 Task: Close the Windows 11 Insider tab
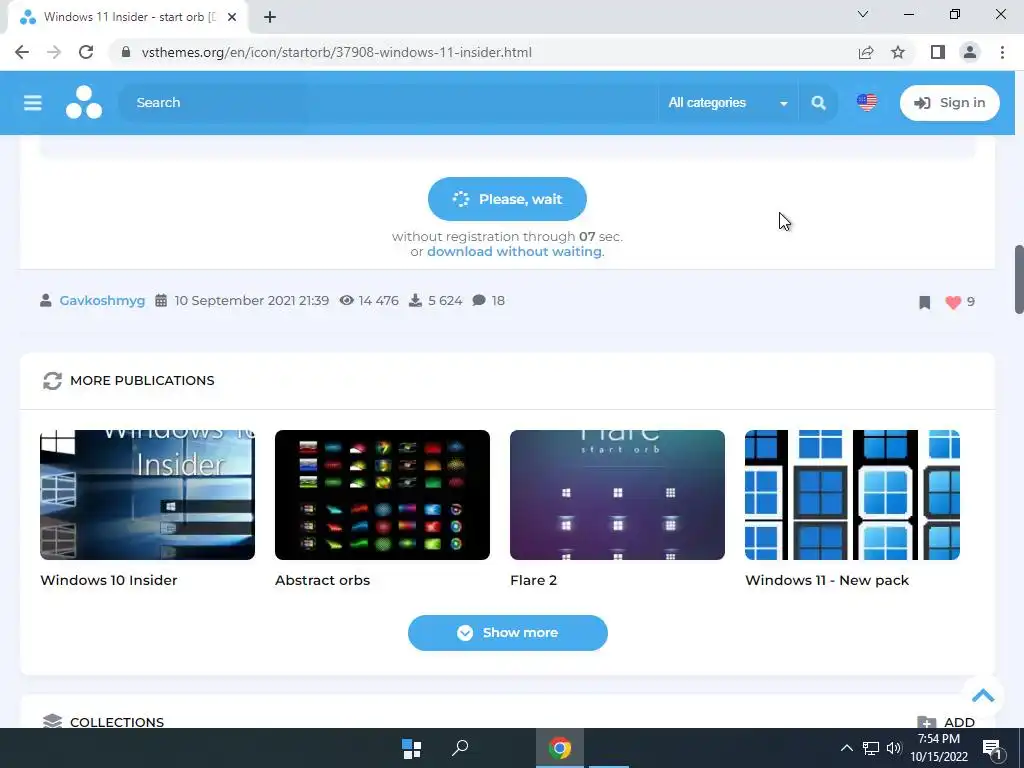point(232,18)
